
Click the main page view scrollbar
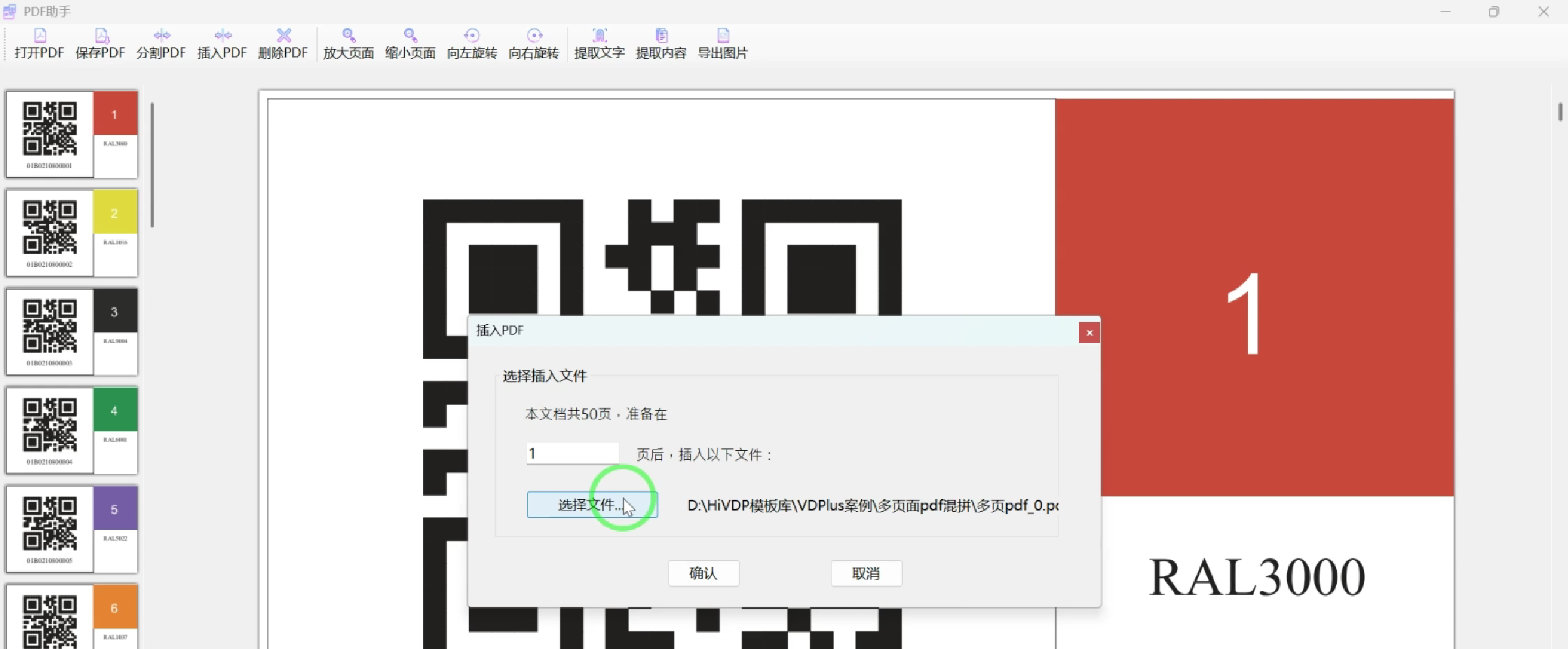[1560, 112]
